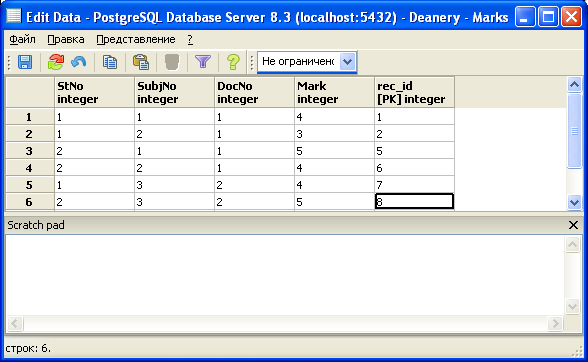The width and height of the screenshot is (588, 362).
Task: Click the Mark column header
Action: click(x=334, y=92)
